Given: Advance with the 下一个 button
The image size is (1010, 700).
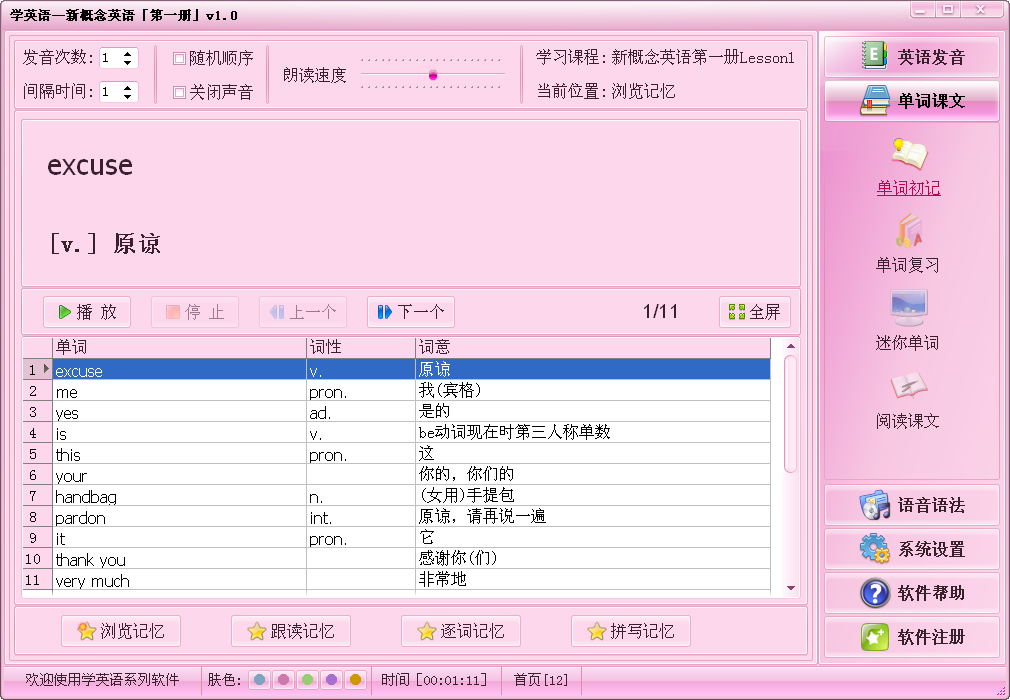Looking at the screenshot, I should [411, 312].
